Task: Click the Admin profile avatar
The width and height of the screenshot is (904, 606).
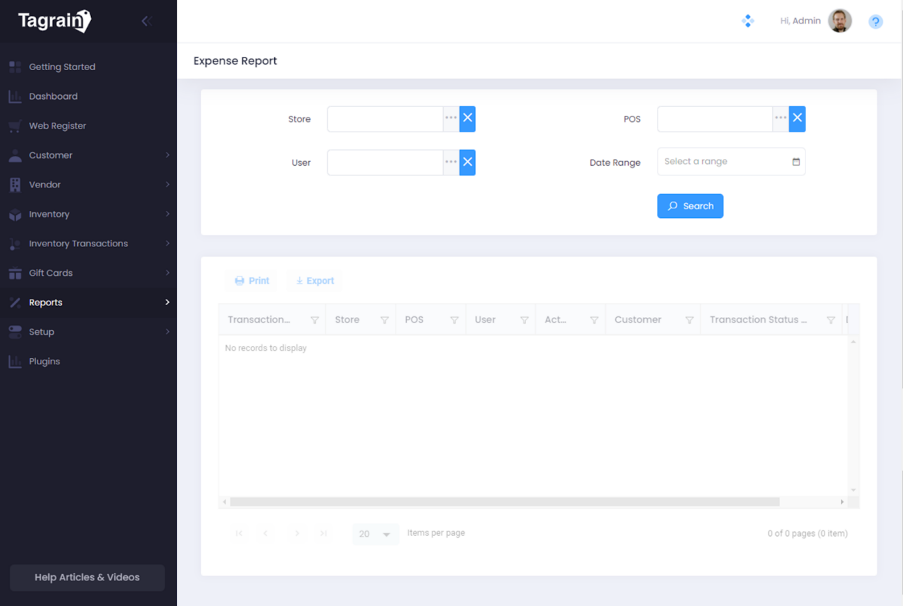Action: click(x=840, y=21)
